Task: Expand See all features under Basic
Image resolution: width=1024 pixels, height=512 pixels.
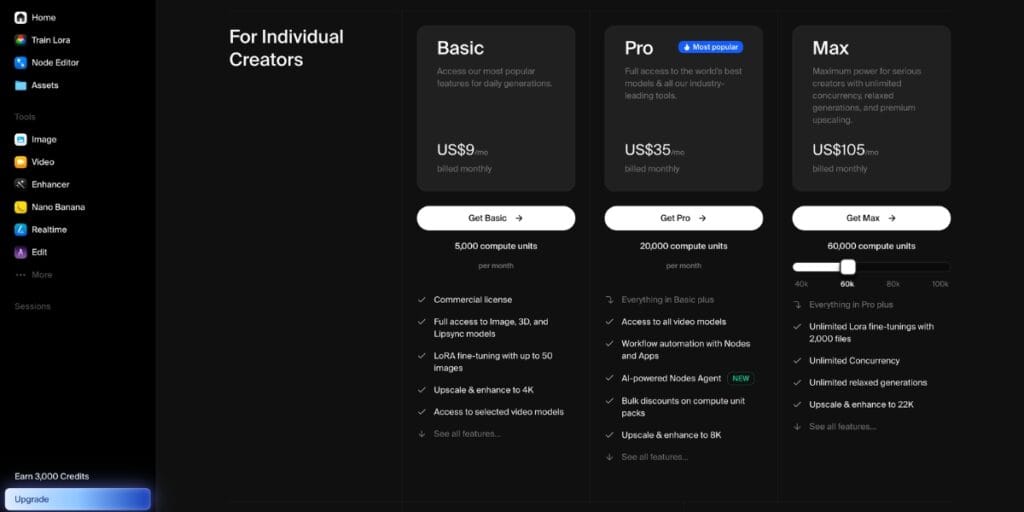Action: coord(466,433)
